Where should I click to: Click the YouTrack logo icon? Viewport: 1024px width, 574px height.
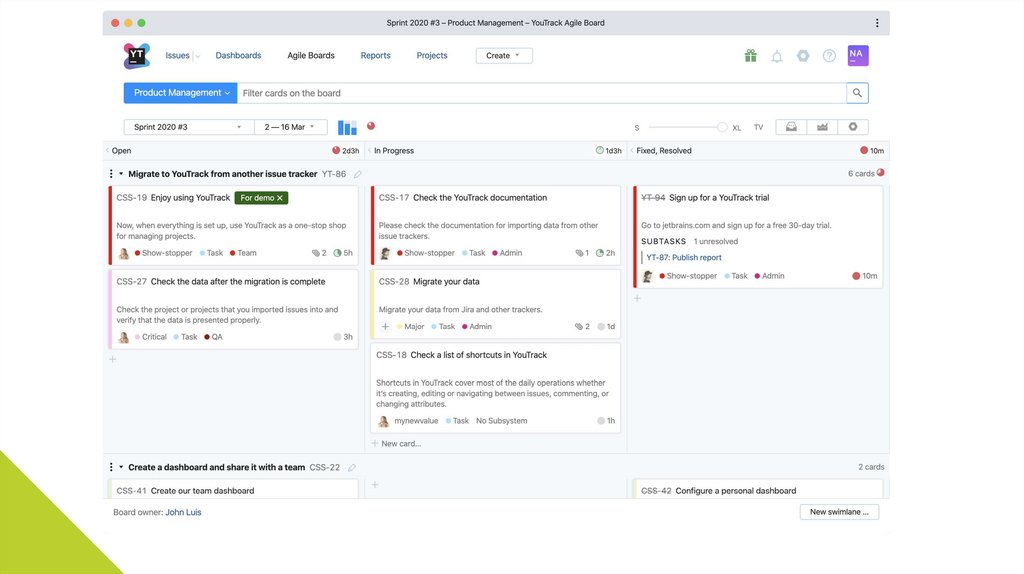137,56
